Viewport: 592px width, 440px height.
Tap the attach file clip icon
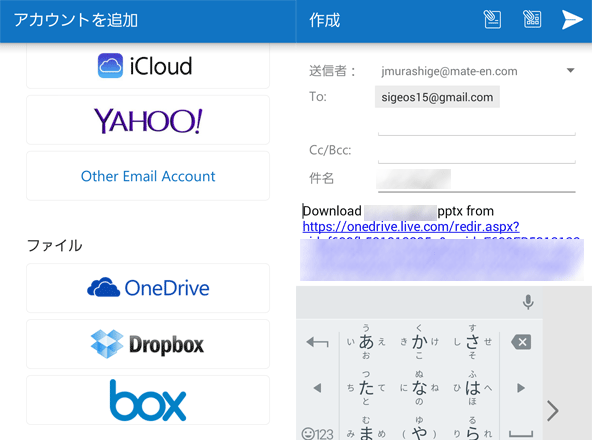(x=492, y=19)
